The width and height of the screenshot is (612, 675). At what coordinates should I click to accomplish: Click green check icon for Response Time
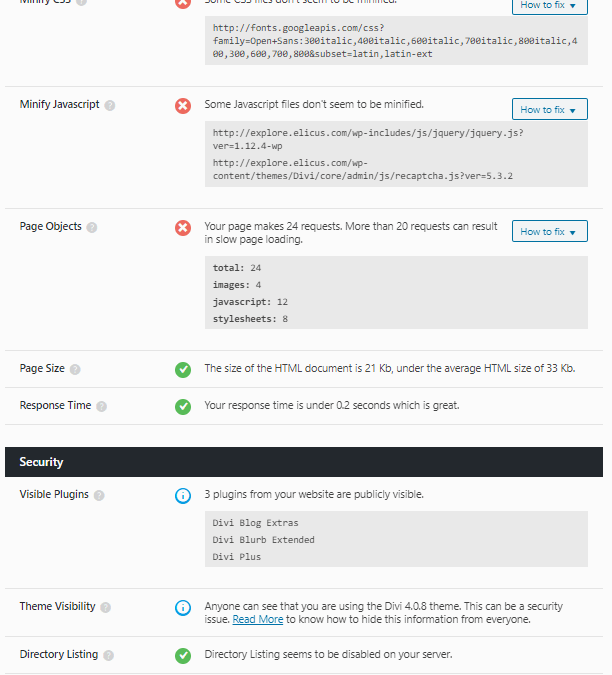pos(183,407)
